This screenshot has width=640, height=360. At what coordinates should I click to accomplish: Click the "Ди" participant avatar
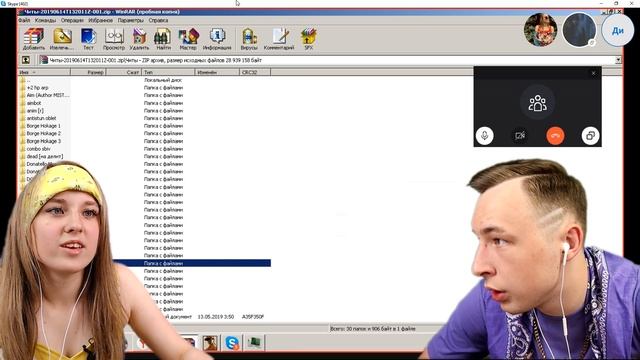(618, 31)
